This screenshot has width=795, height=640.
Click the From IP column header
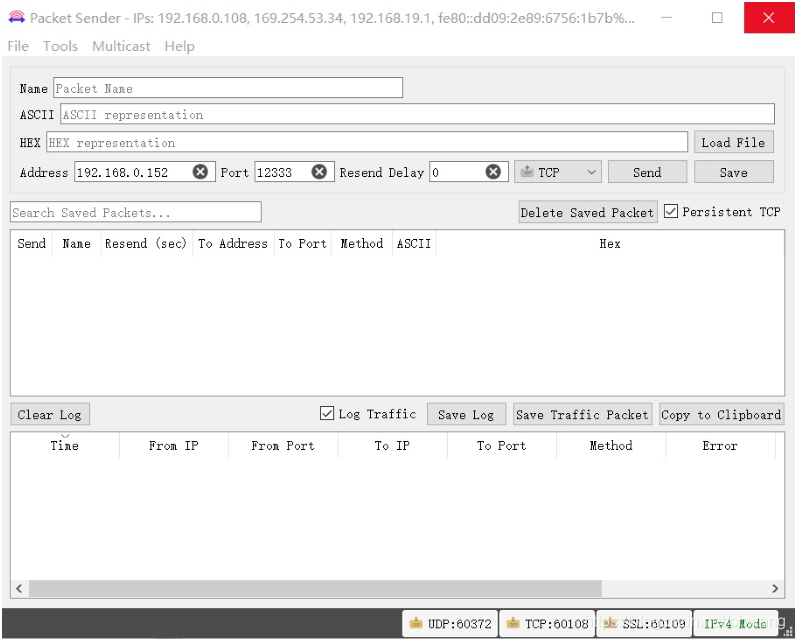tap(174, 445)
